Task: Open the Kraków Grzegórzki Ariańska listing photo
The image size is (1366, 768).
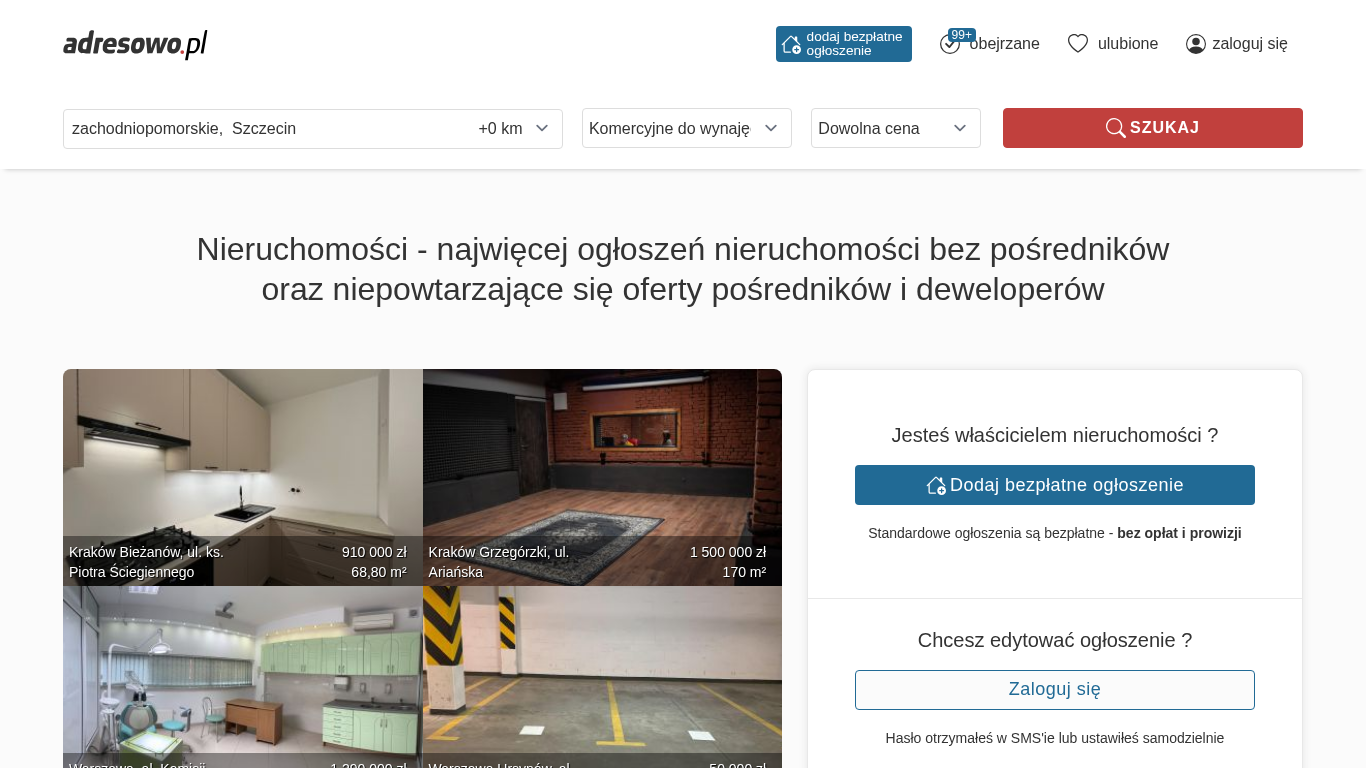Action: click(x=602, y=460)
